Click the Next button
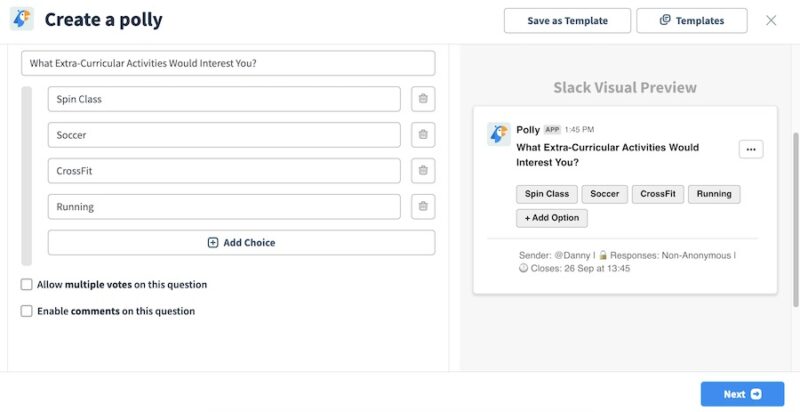This screenshot has width=800, height=412. click(742, 394)
